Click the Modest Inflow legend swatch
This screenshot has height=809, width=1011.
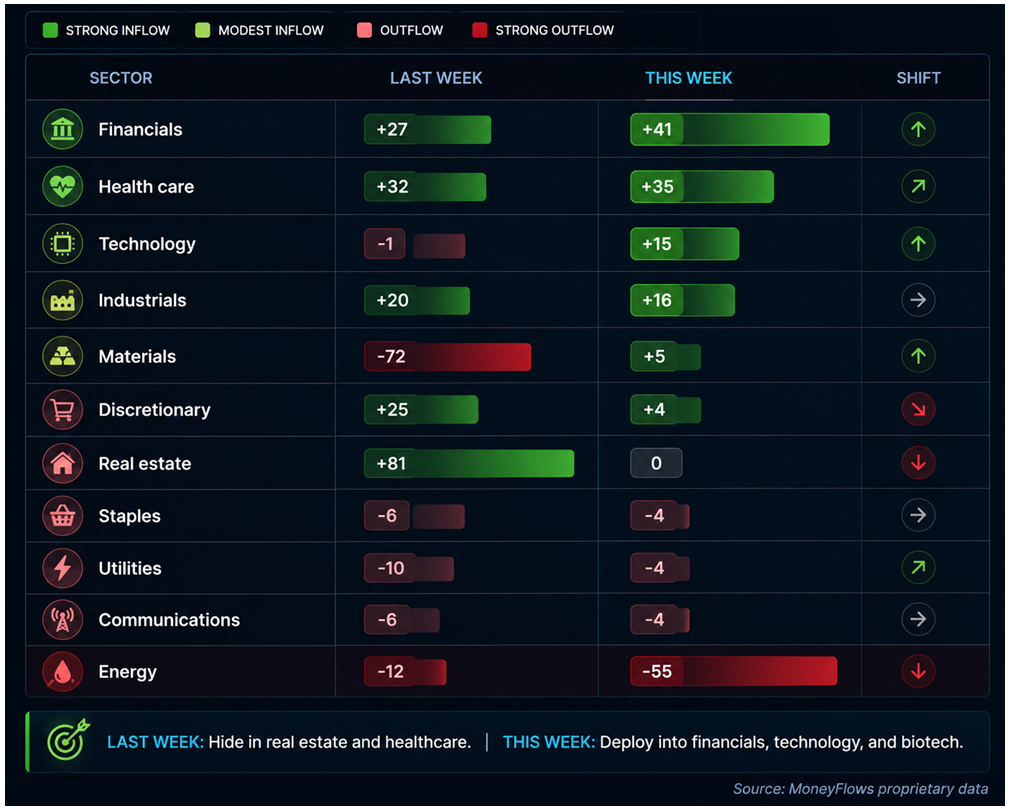click(x=202, y=30)
